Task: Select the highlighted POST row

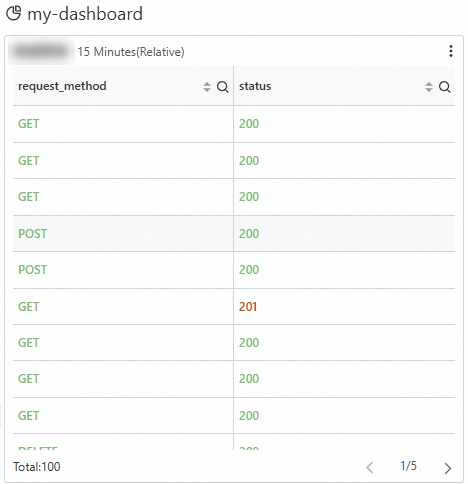Action: coord(234,233)
